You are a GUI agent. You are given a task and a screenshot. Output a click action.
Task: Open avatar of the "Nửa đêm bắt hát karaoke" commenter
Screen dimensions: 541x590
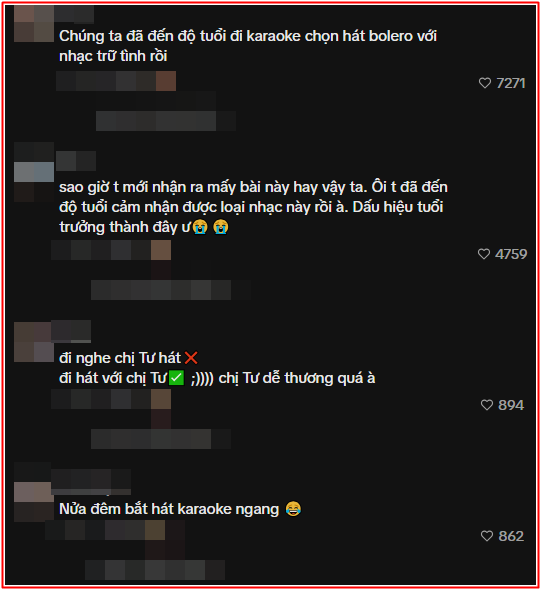pyautogui.click(x=34, y=501)
